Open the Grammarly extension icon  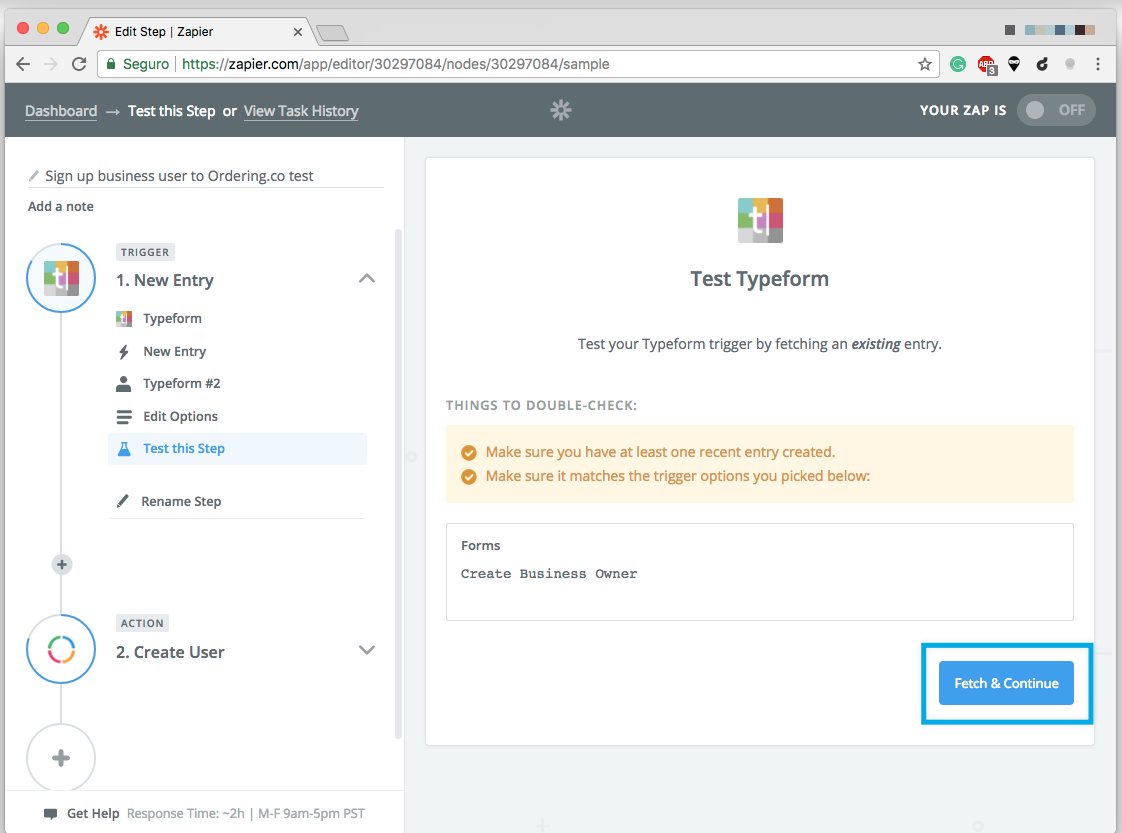click(x=957, y=64)
